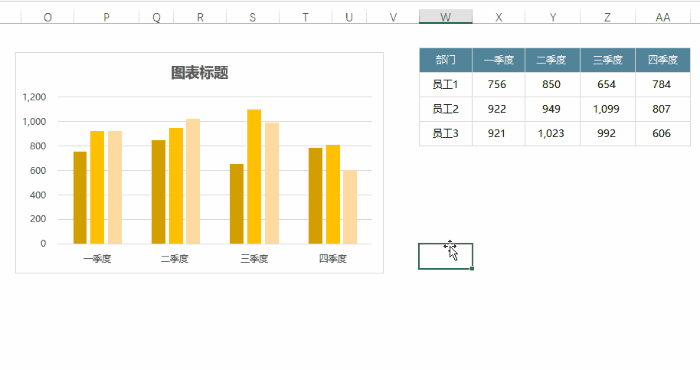Select column header V
Screen dimensions: 700x370
click(x=393, y=17)
